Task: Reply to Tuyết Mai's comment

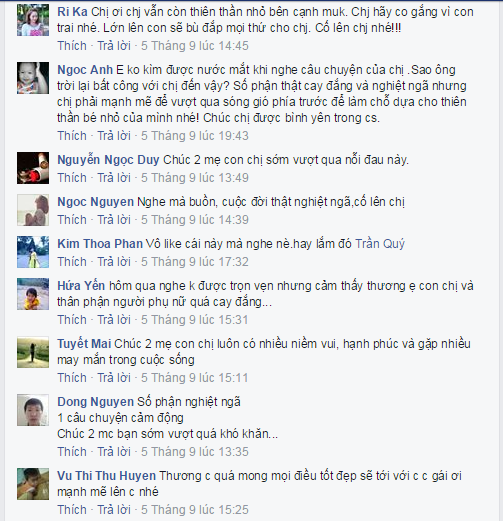Action: point(114,378)
